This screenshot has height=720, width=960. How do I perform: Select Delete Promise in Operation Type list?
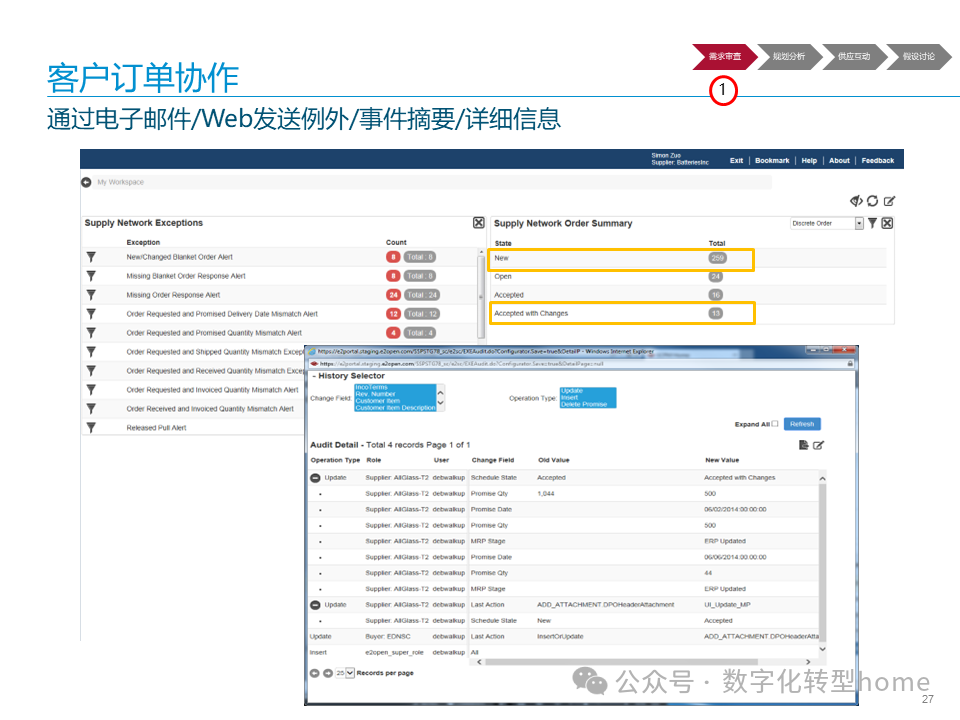584,405
